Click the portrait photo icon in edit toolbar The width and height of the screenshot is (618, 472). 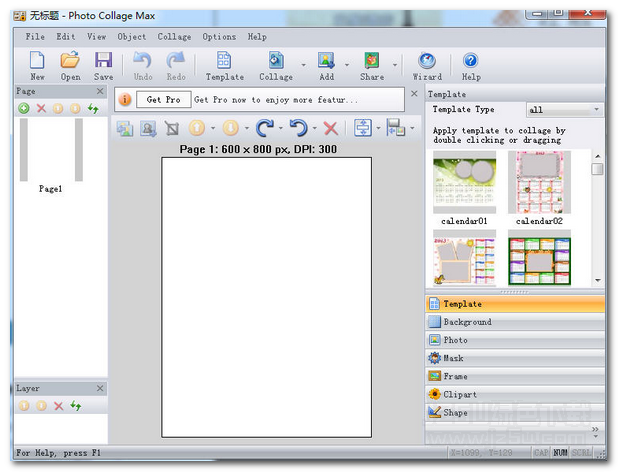(x=148, y=128)
